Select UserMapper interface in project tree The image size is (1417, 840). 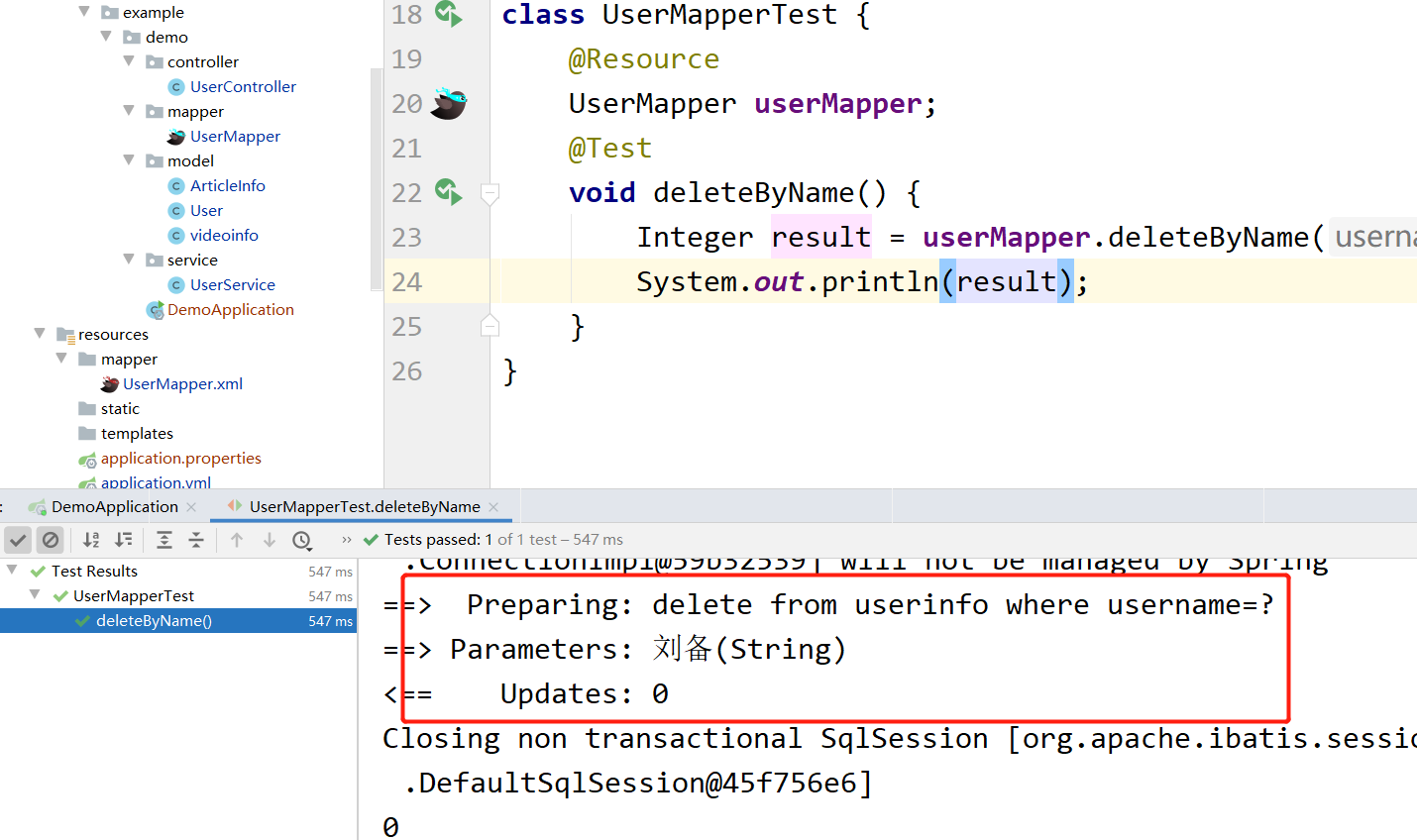coord(235,136)
